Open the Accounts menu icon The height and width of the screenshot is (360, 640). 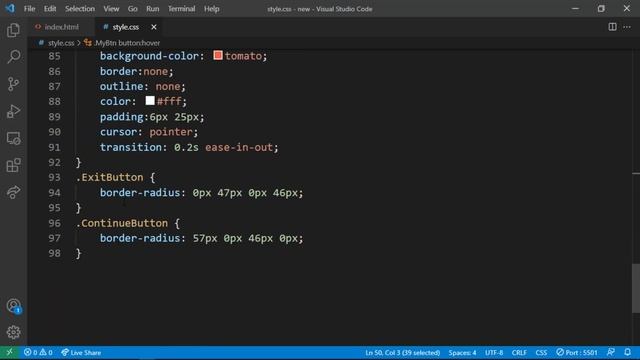pos(13,306)
